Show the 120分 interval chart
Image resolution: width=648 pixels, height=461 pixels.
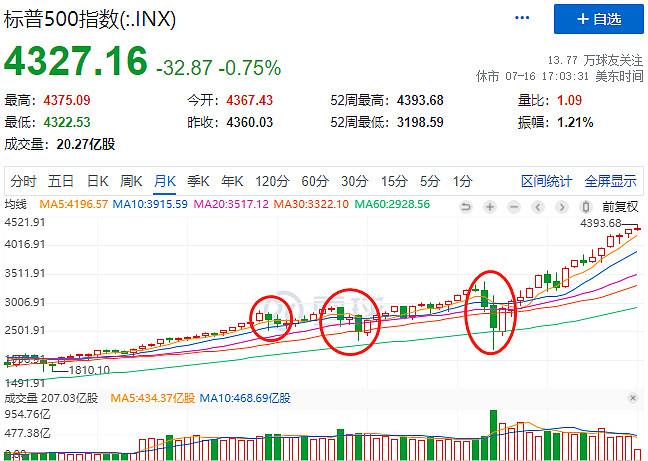coord(272,181)
